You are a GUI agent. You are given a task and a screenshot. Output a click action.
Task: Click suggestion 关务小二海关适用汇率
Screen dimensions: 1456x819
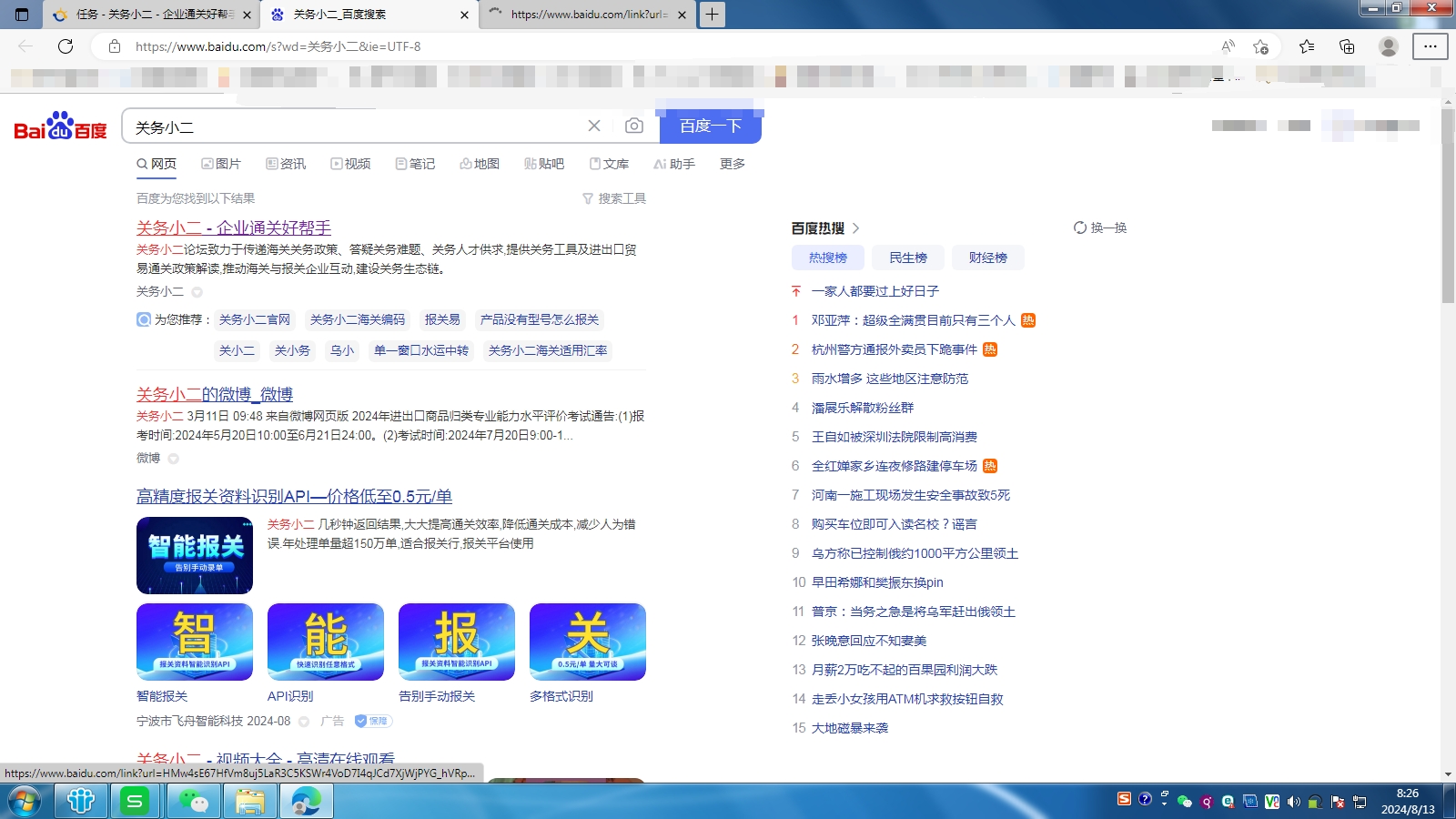tap(548, 350)
